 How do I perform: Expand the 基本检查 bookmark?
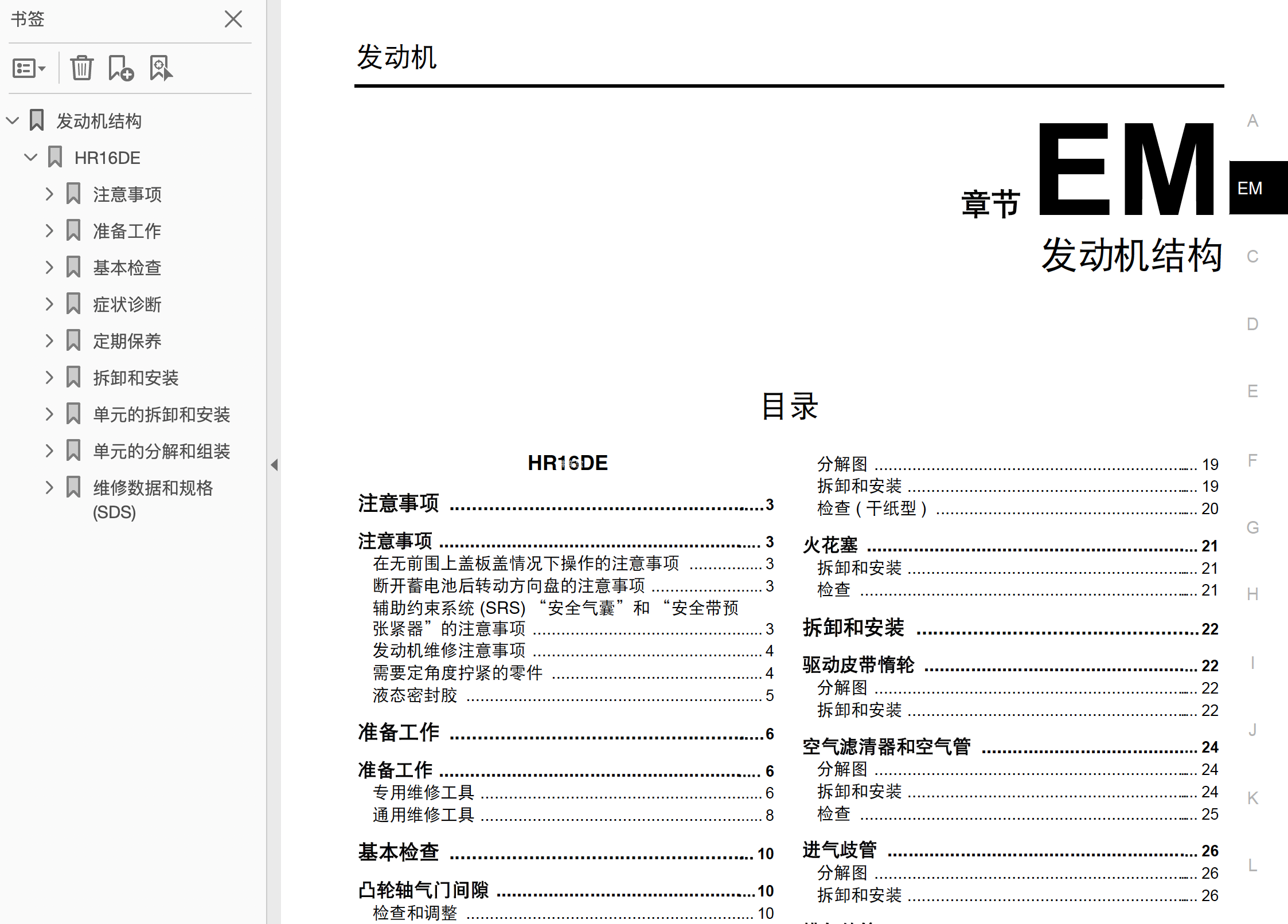49,268
